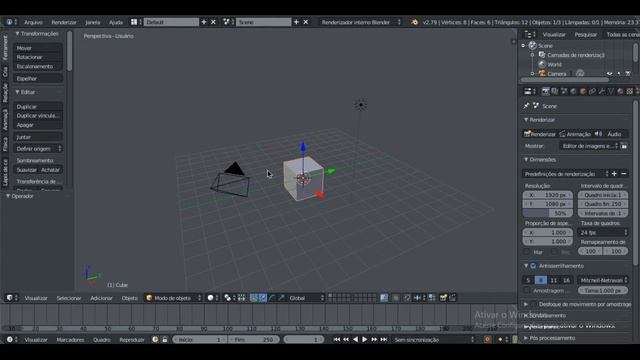640x360 pixels.
Task: Click the proportional editing icon in the 3D header
Action: 396,298
